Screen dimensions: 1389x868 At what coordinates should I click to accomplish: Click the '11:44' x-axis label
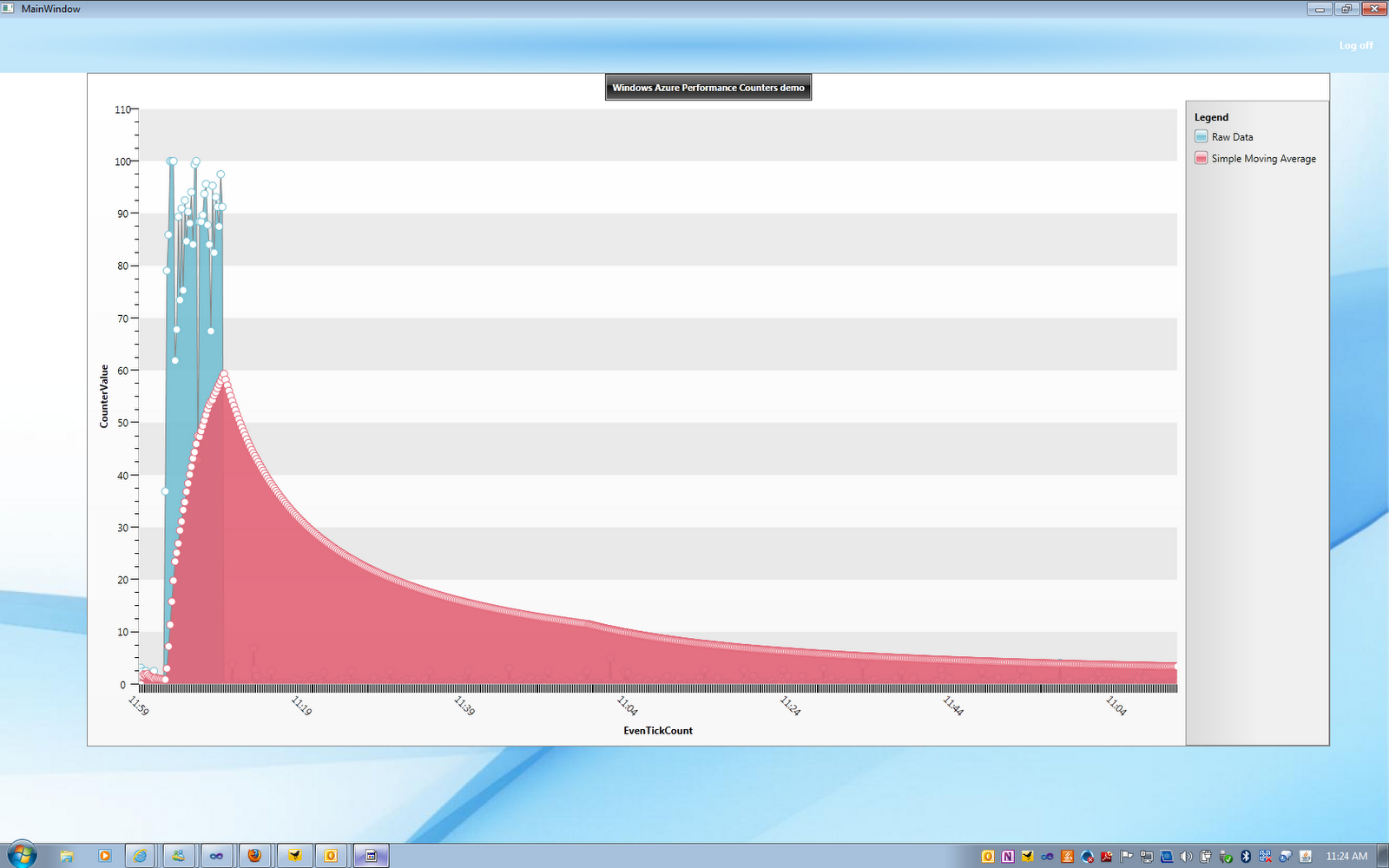(953, 706)
